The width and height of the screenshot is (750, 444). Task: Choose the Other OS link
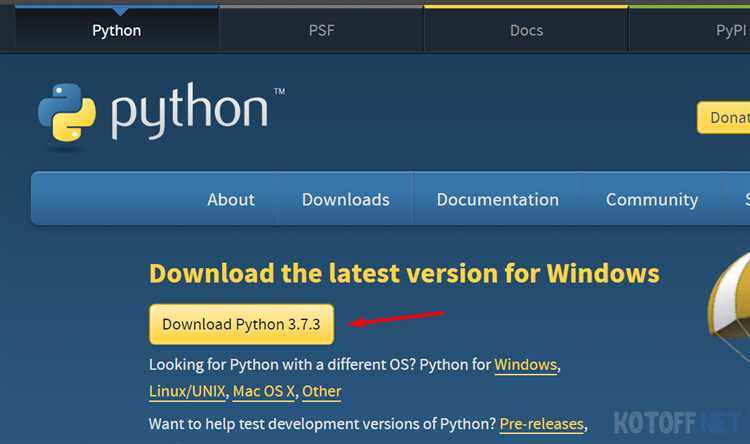point(322,391)
